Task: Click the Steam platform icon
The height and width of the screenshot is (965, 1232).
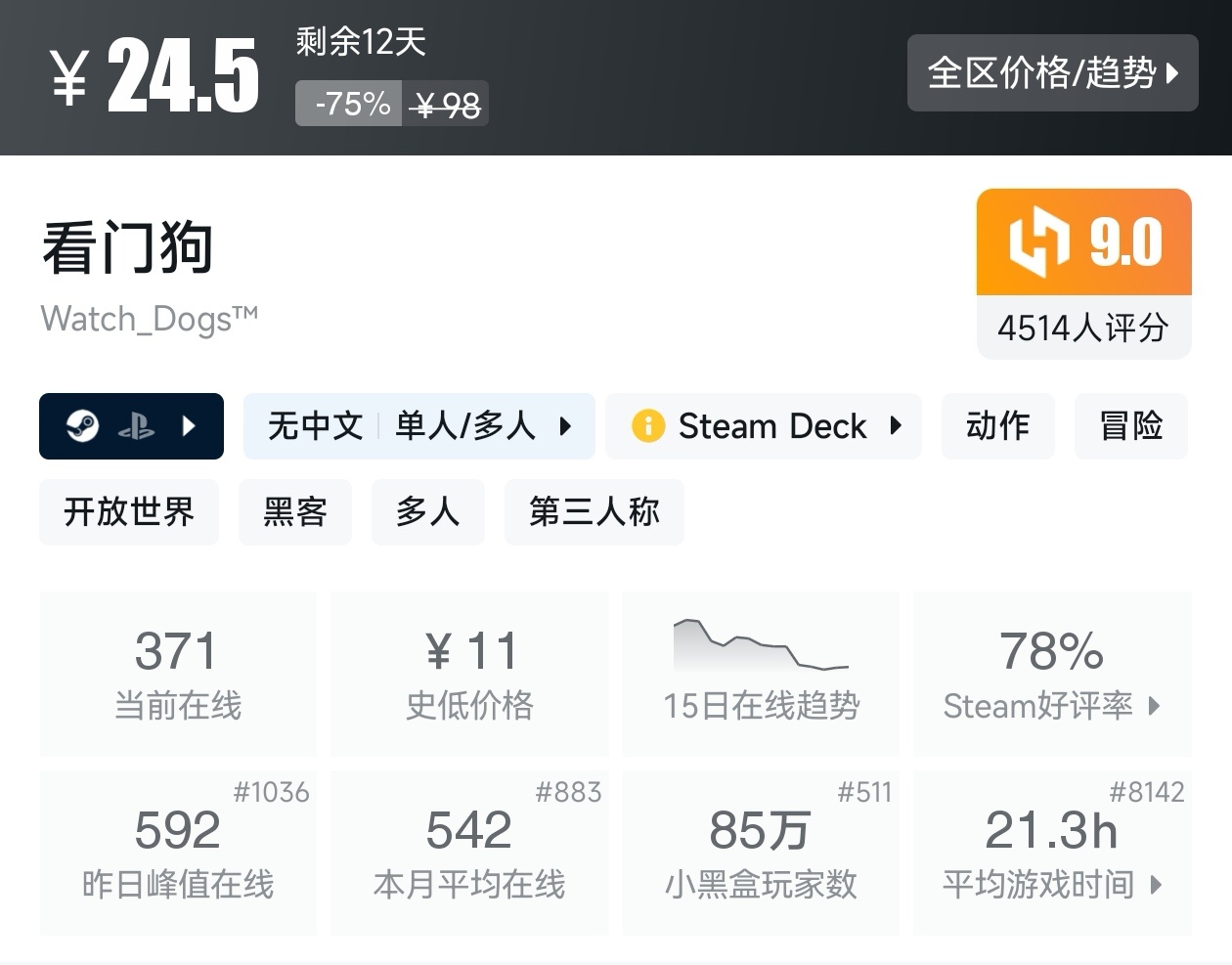Action: click(82, 426)
